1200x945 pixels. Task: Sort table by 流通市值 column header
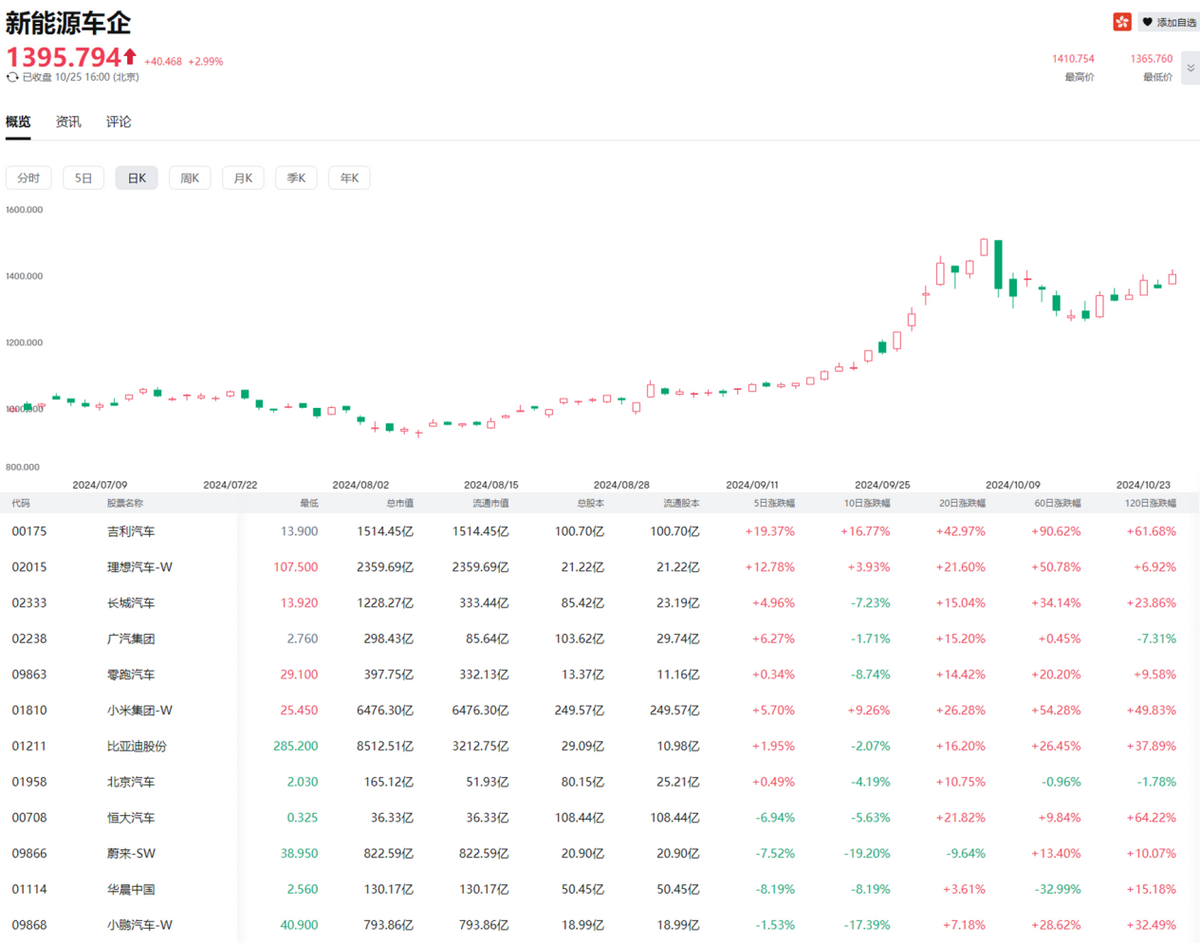[x=490, y=503]
